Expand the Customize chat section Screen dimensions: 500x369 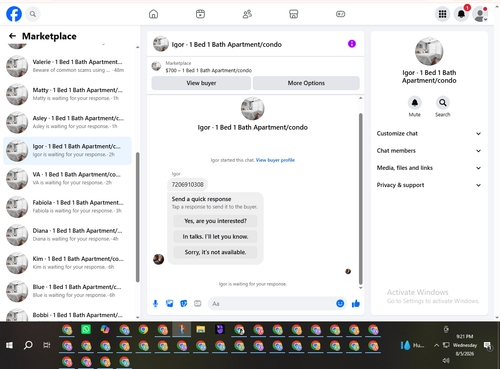tap(429, 133)
